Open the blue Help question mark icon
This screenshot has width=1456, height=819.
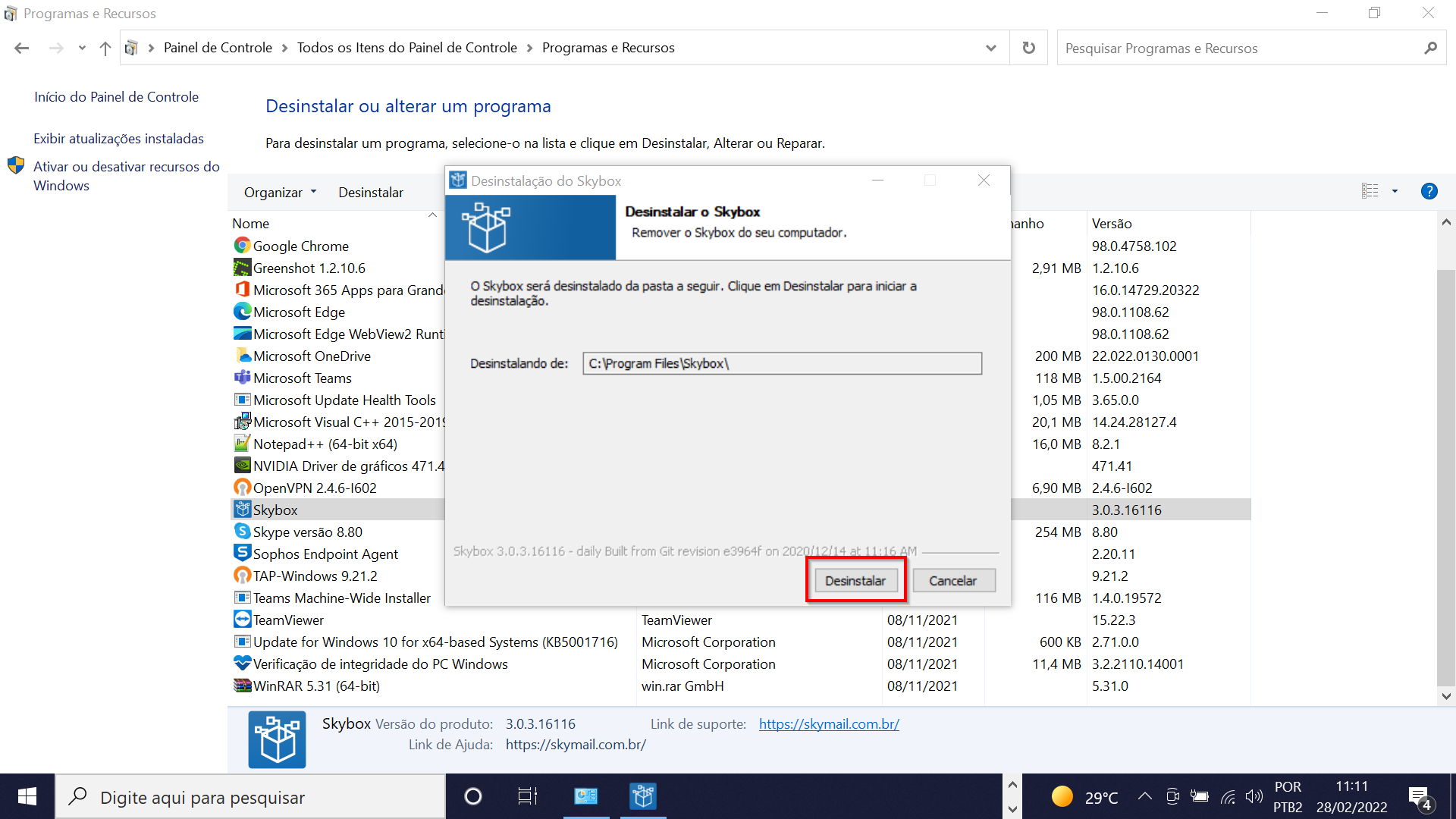[1429, 191]
